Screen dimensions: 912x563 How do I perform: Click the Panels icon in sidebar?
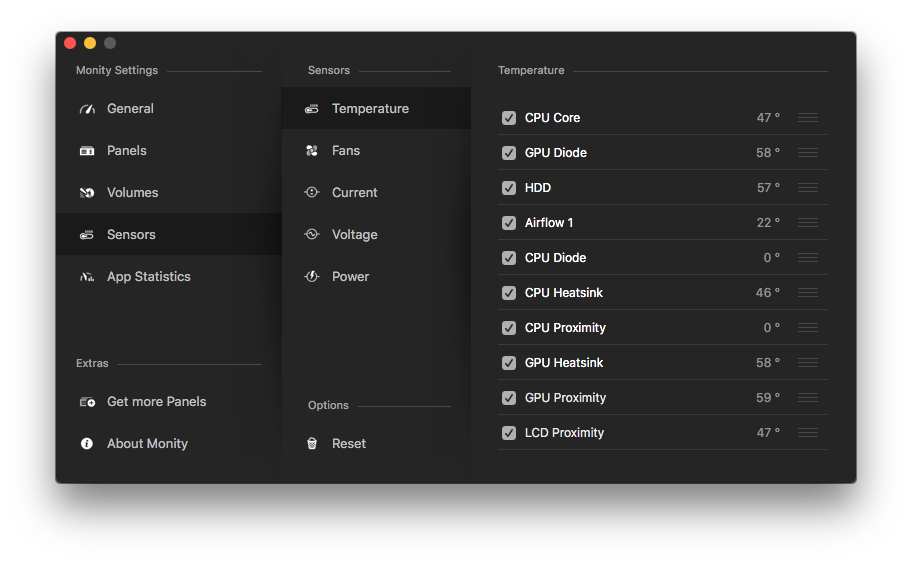(x=87, y=151)
